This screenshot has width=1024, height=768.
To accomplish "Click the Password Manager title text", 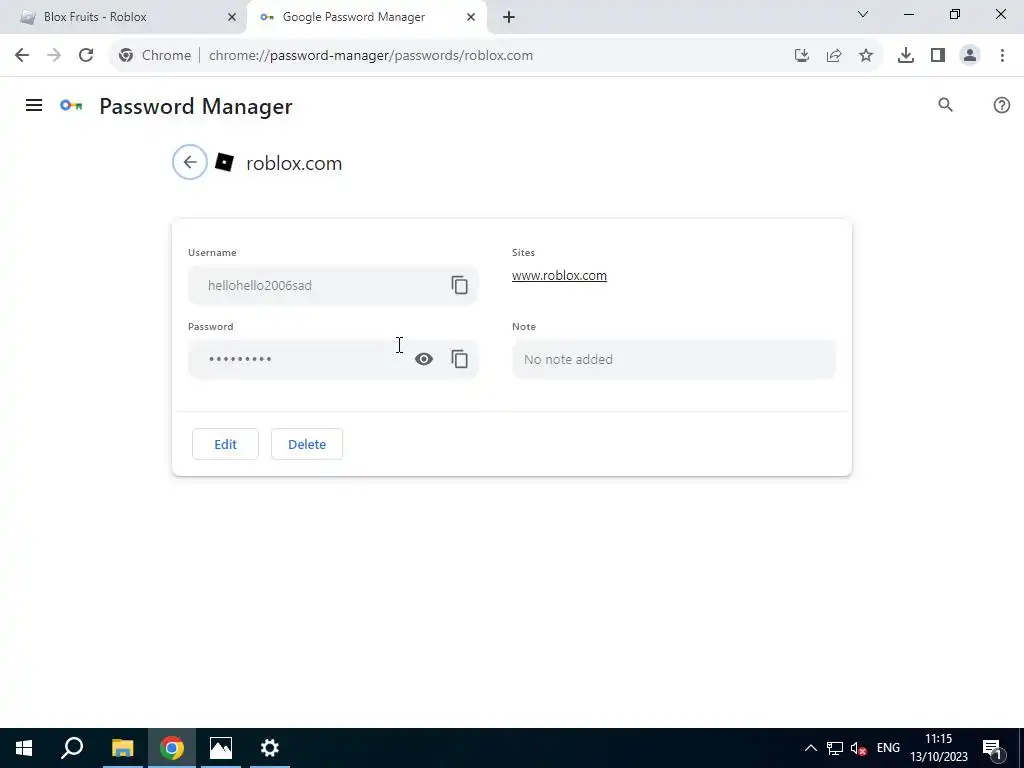I will 195,106.
